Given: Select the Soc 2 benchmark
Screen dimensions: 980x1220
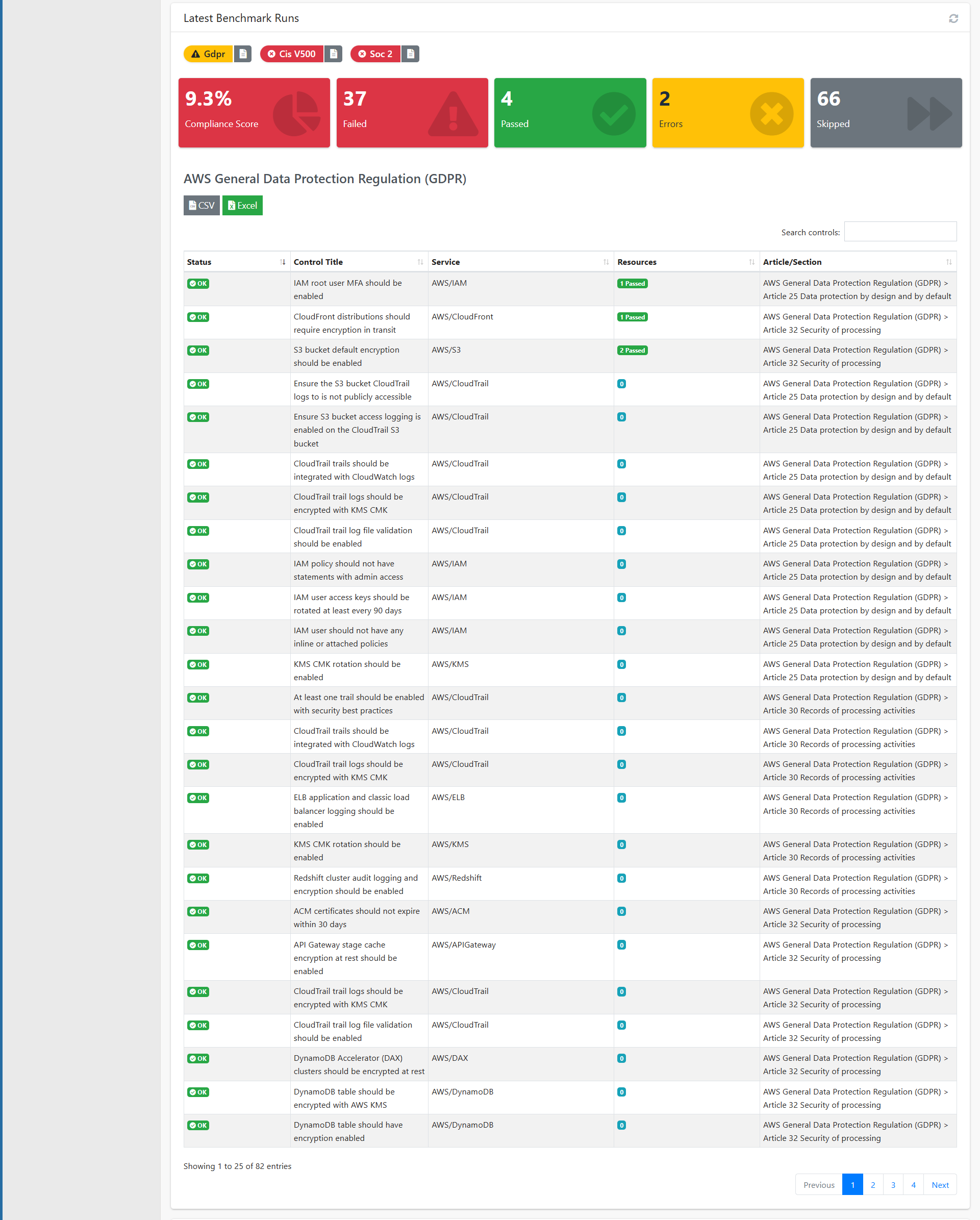Looking at the screenshot, I should pos(379,54).
